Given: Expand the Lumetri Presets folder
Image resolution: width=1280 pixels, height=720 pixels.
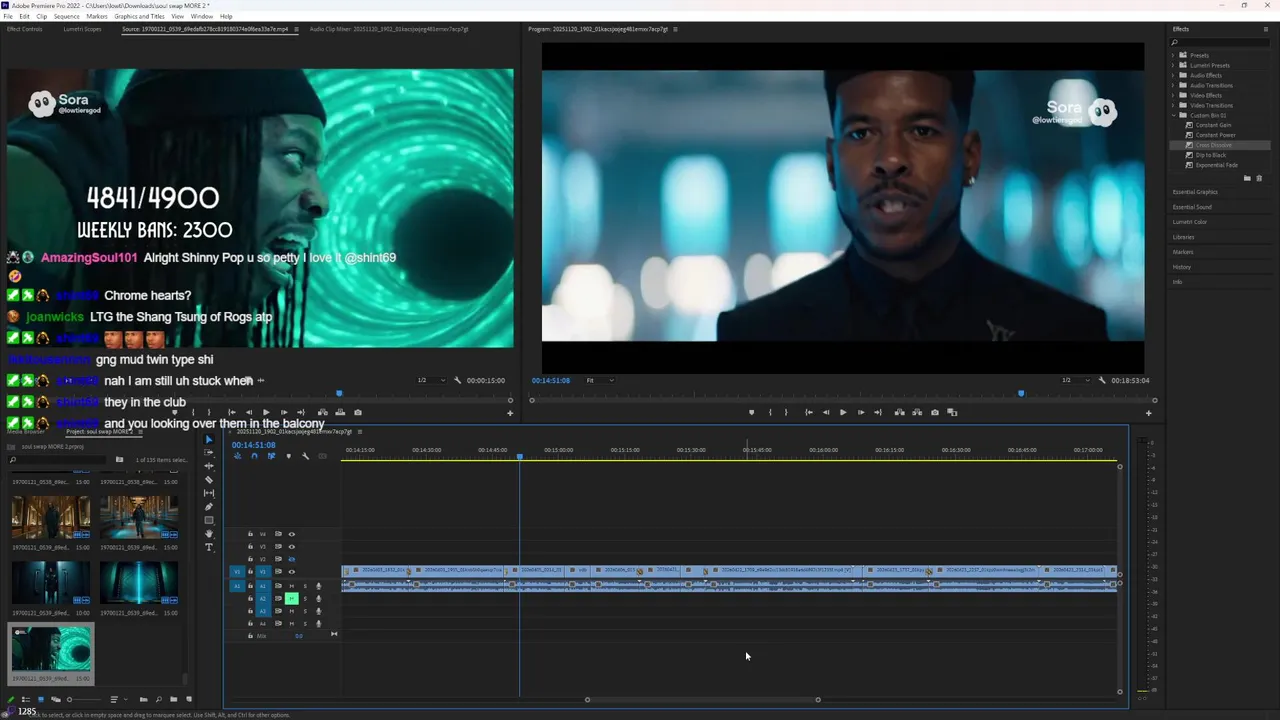Looking at the screenshot, I should tap(1174, 65).
